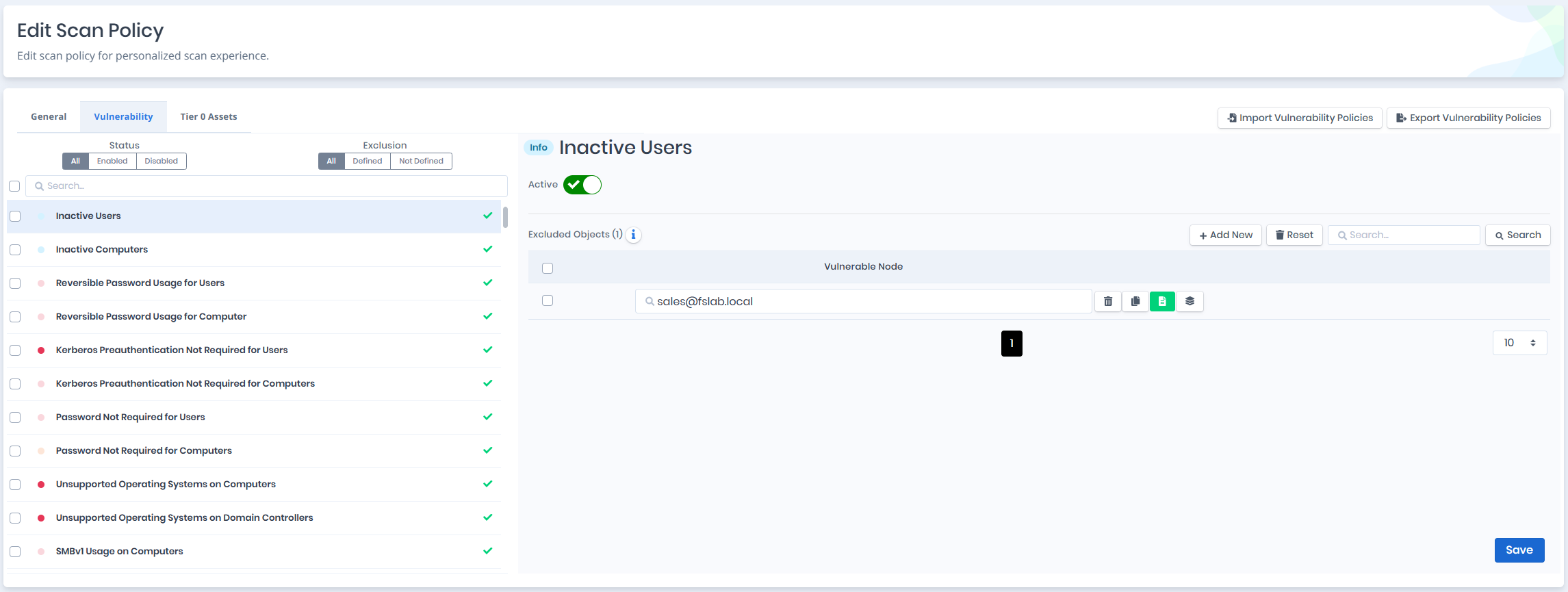
Task: Click the Add Now button
Action: 1226,235
